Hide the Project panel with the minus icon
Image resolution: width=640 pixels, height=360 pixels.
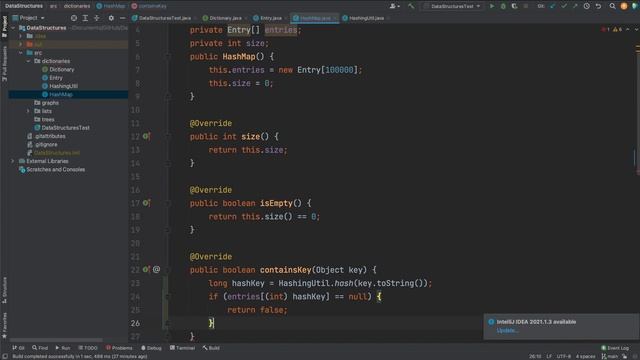click(122, 18)
